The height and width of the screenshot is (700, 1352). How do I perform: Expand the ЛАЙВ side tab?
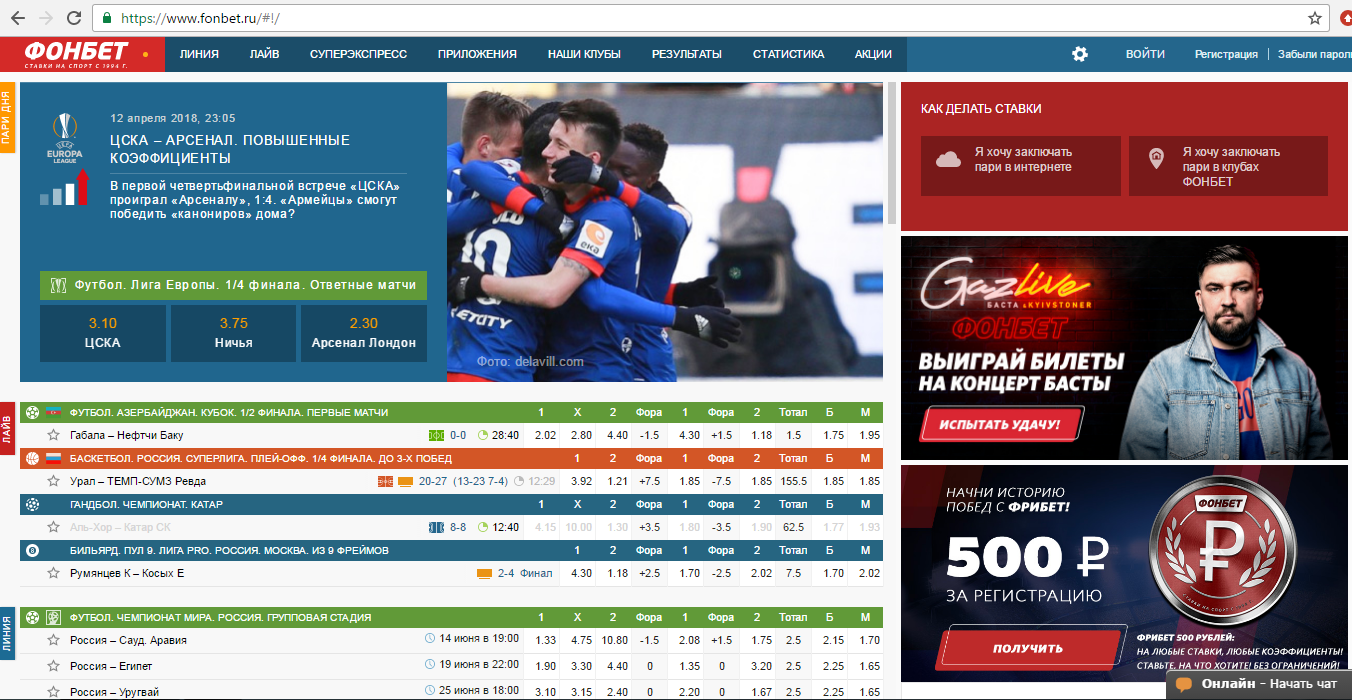7,430
